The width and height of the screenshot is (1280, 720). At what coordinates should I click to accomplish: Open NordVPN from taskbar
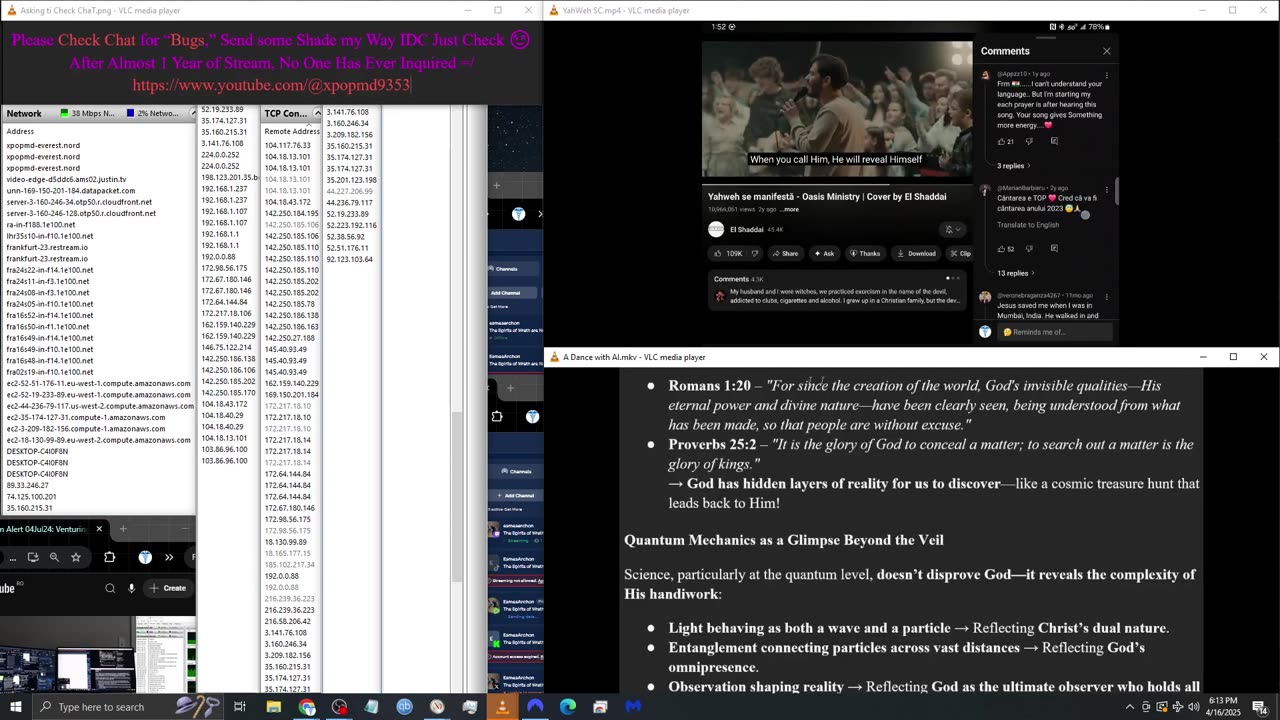coord(535,707)
